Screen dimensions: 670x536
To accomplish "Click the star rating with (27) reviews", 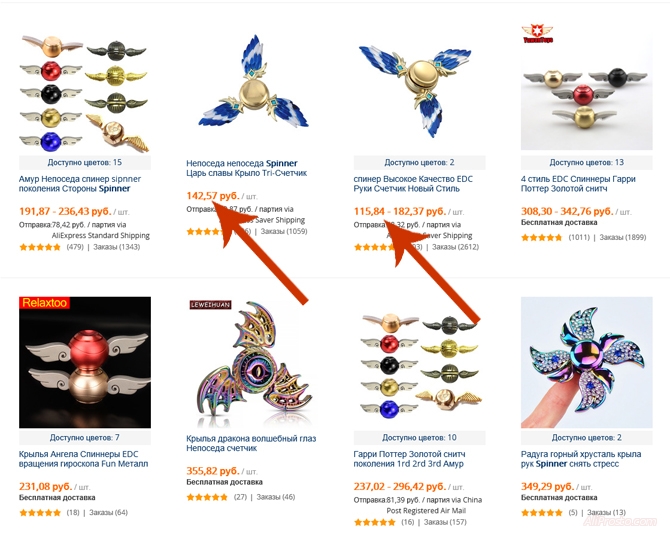I will coord(207,497).
